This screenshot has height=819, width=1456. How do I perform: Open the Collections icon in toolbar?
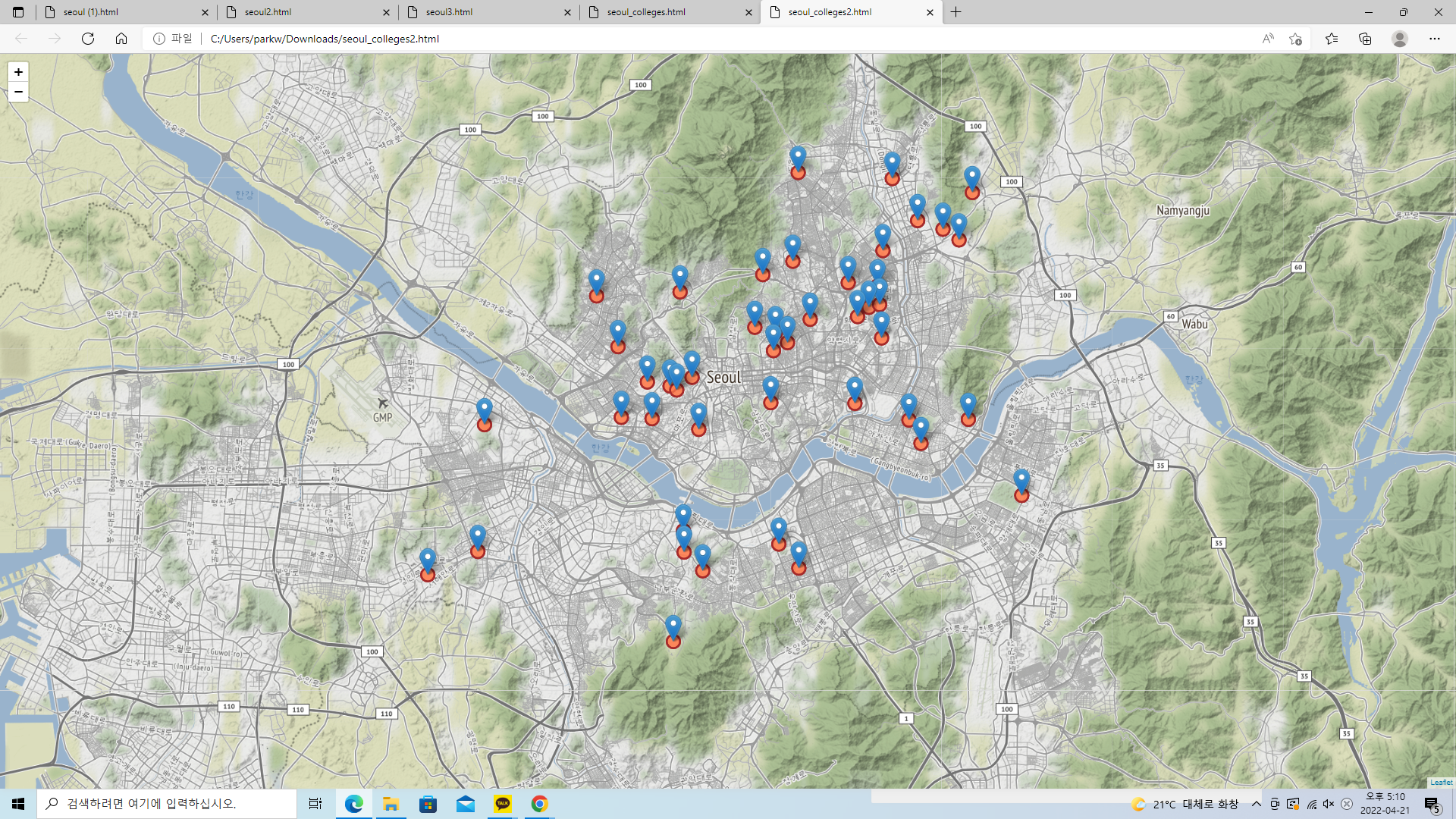pos(1365,39)
